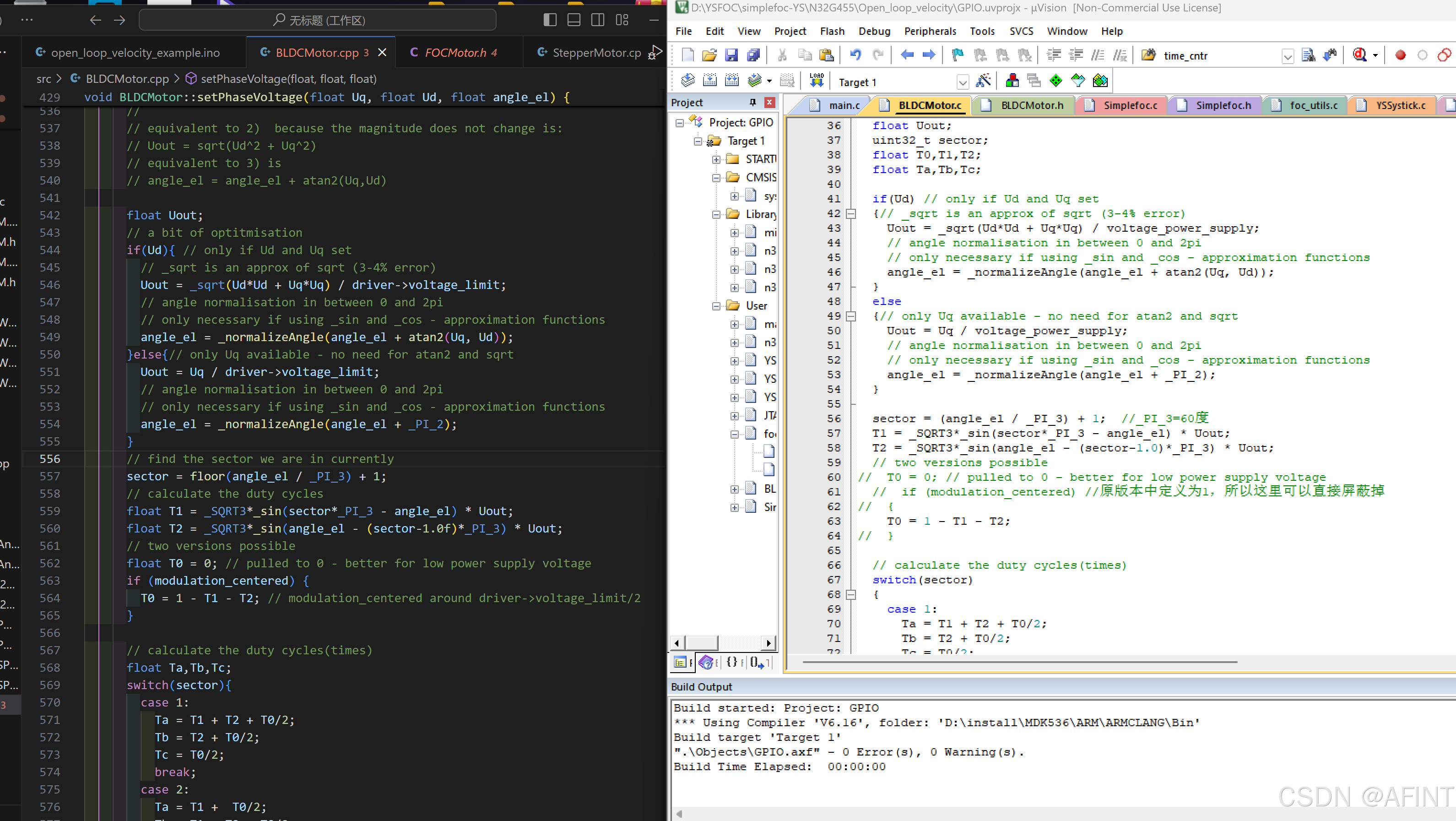Pin the µVision Project panel
This screenshot has width=1456, height=821.
(752, 103)
